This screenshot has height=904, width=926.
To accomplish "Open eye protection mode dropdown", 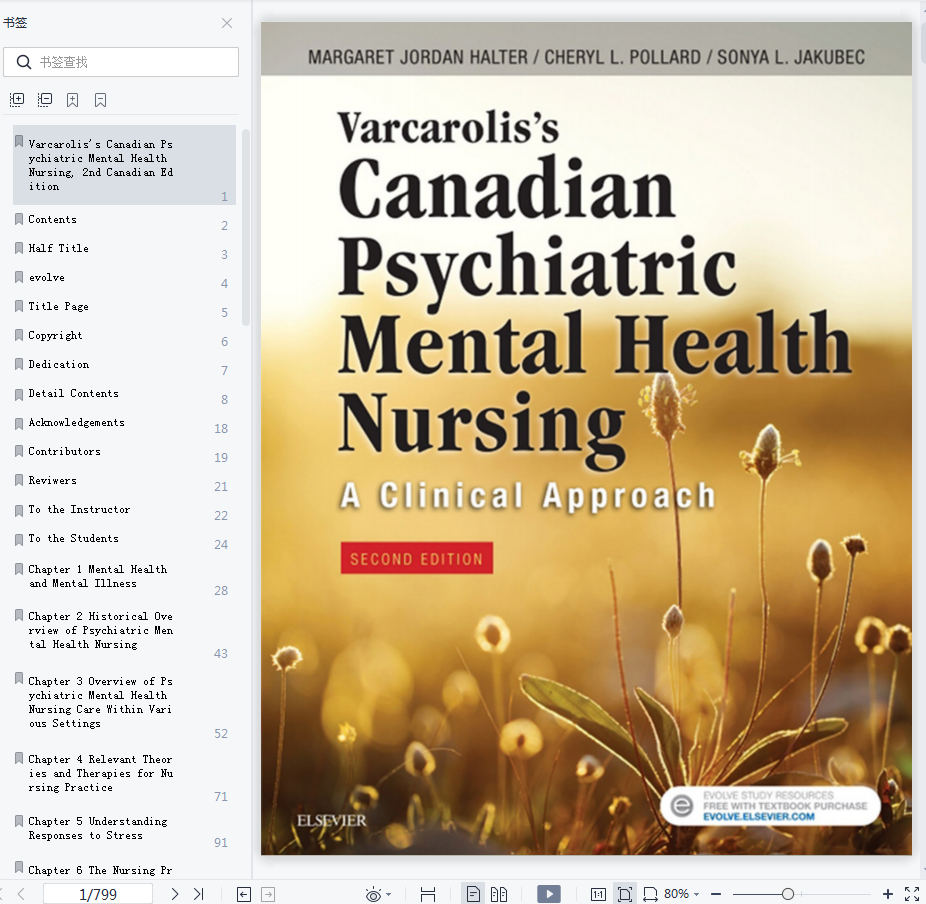I will click(389, 895).
